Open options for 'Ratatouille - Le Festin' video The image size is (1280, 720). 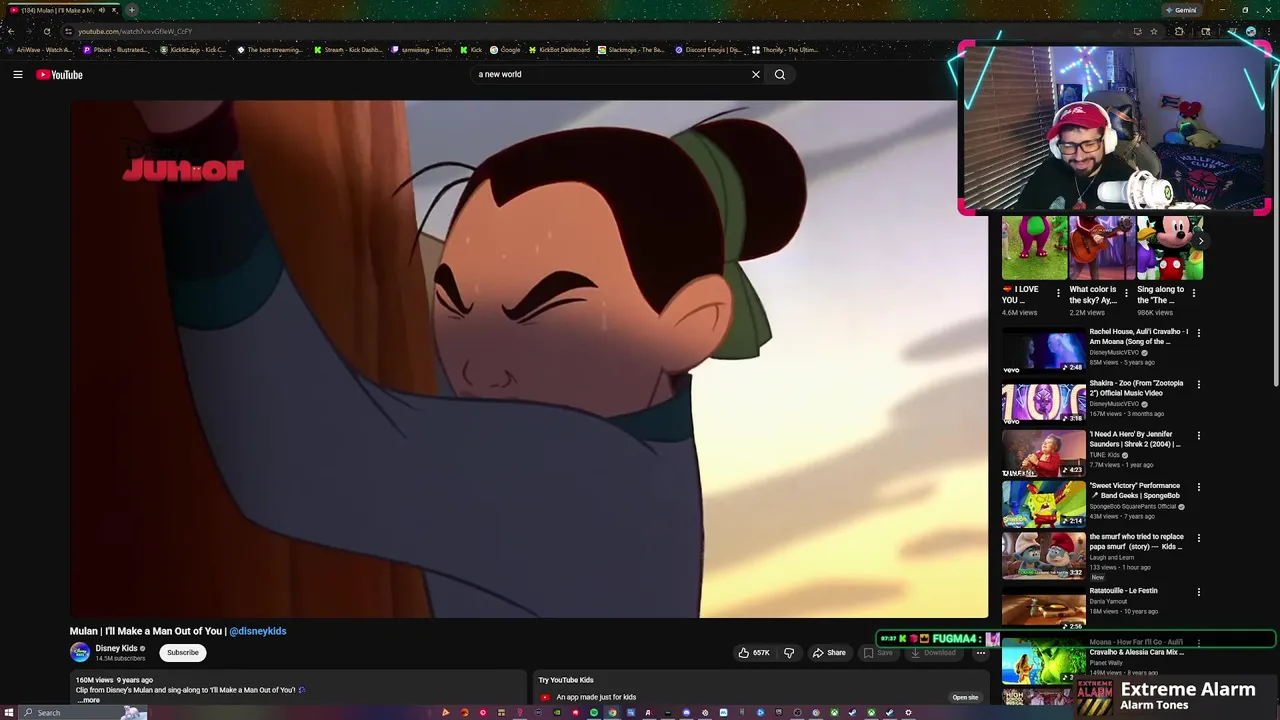1199,592
